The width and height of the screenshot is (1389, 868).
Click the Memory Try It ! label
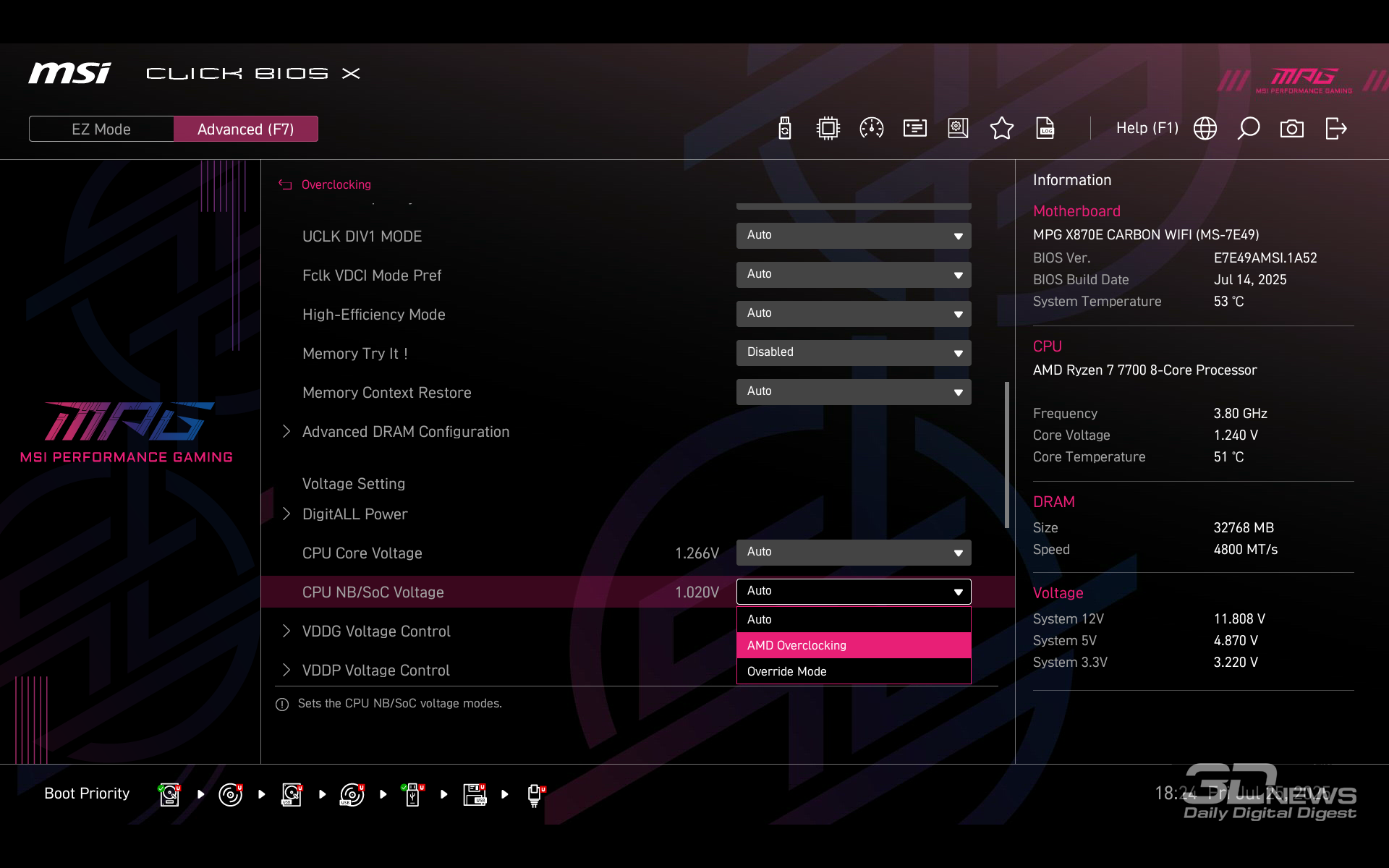tap(355, 354)
